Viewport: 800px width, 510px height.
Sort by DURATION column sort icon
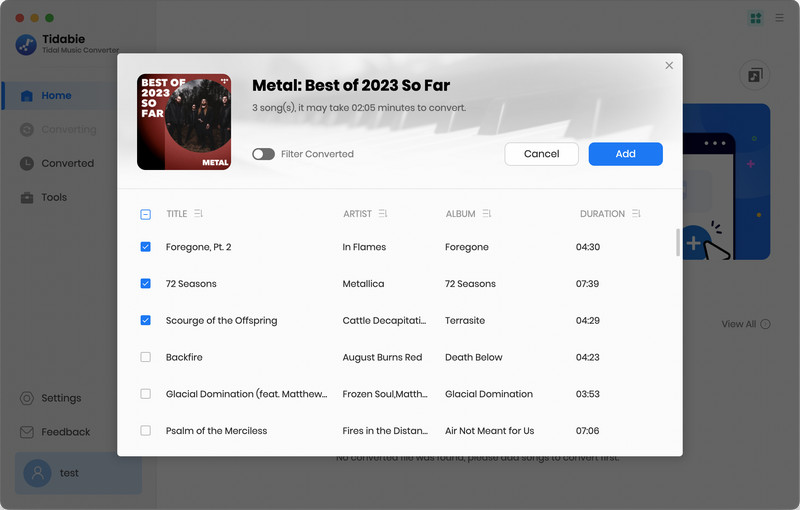[x=636, y=214]
